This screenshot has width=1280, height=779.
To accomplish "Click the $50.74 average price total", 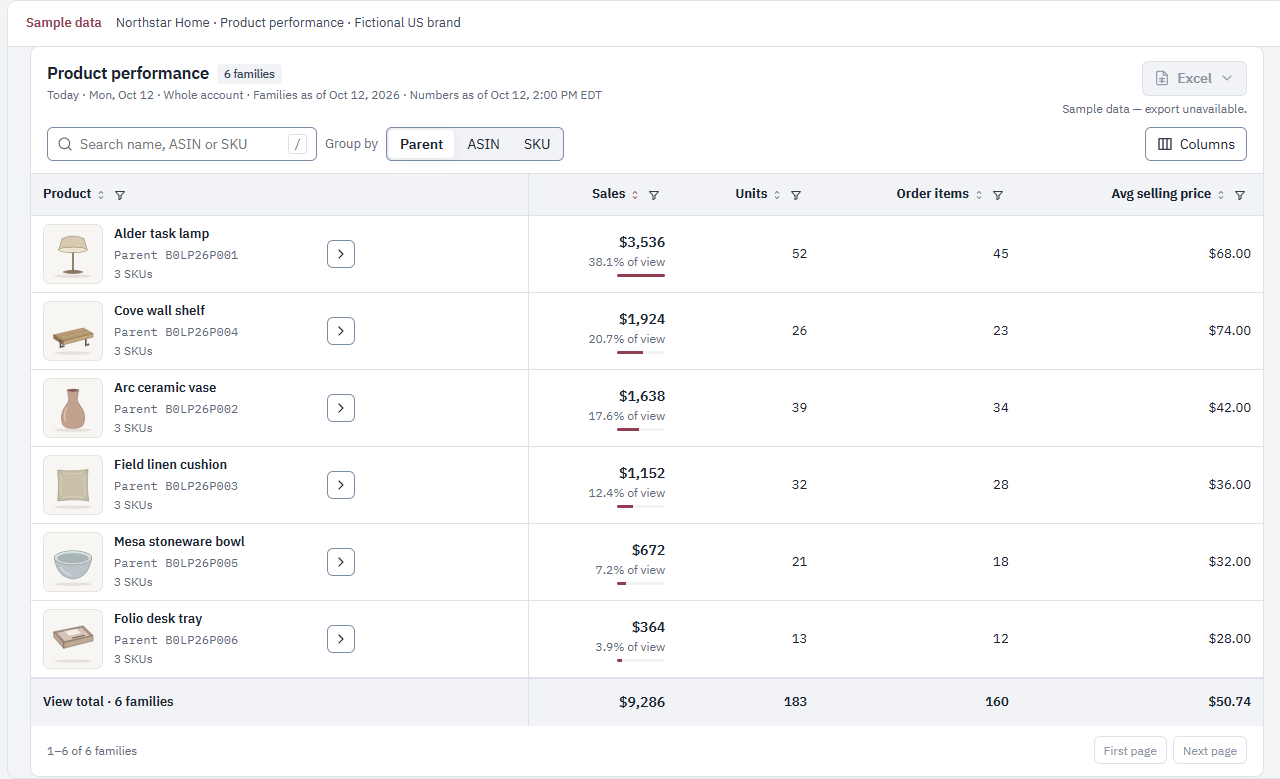I will pos(1229,702).
